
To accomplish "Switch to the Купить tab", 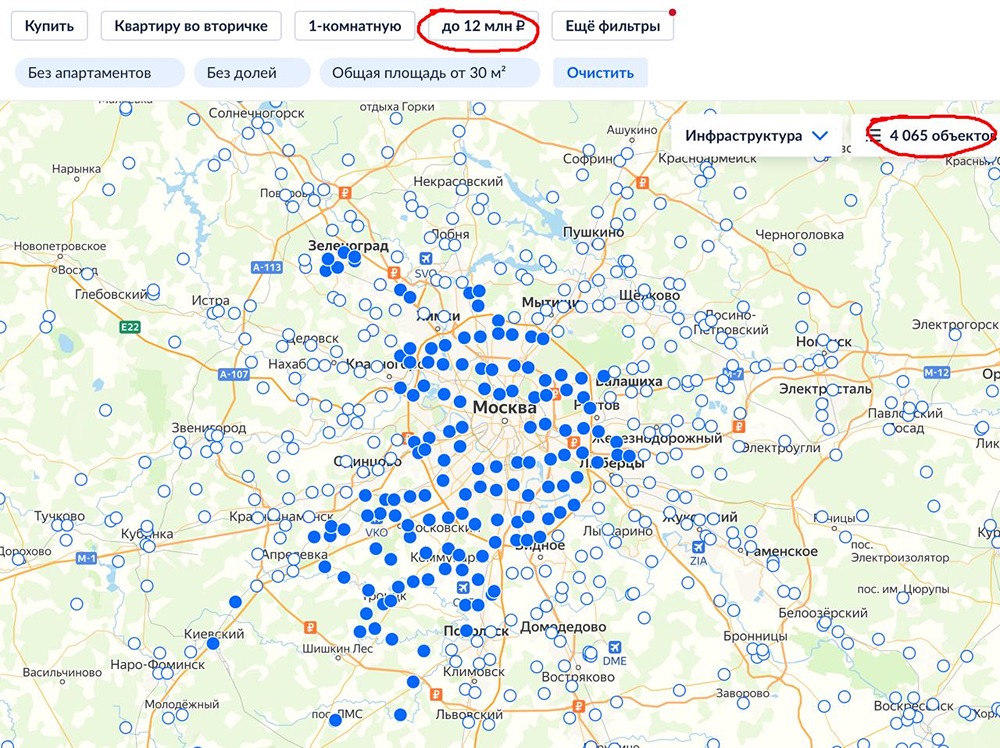I will tap(48, 26).
